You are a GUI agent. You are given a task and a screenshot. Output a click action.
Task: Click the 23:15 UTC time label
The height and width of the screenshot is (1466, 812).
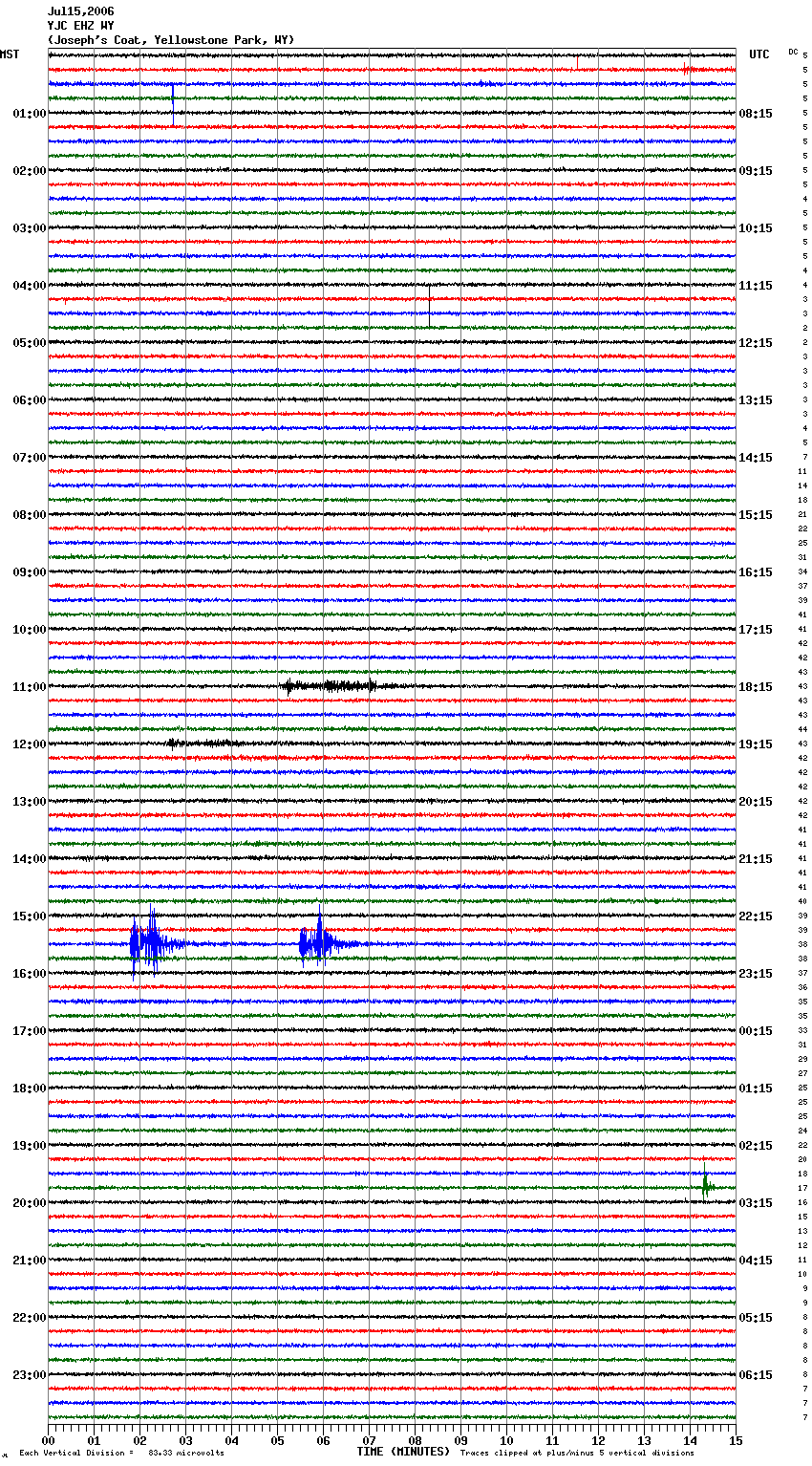point(756,974)
